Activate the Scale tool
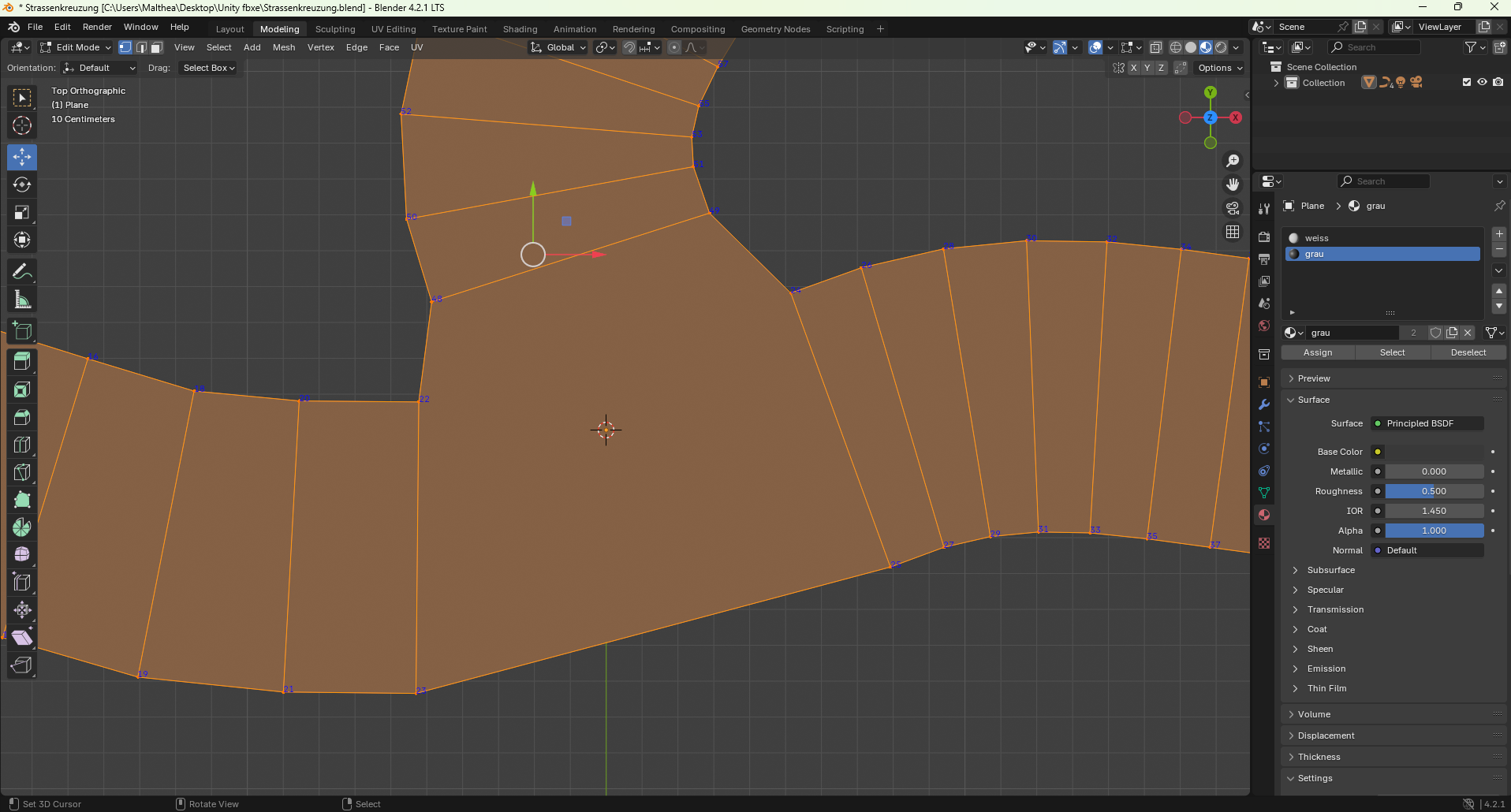 pyautogui.click(x=22, y=212)
